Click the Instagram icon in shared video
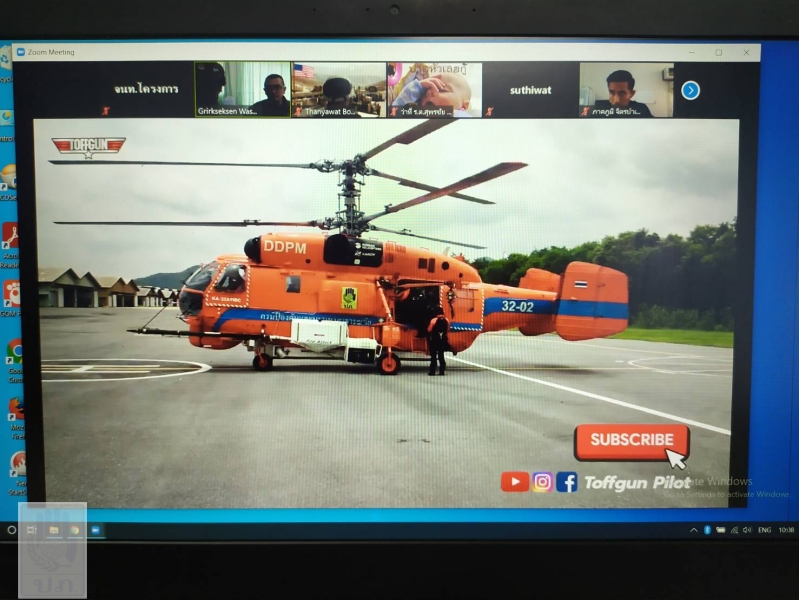The image size is (799, 600). click(543, 482)
